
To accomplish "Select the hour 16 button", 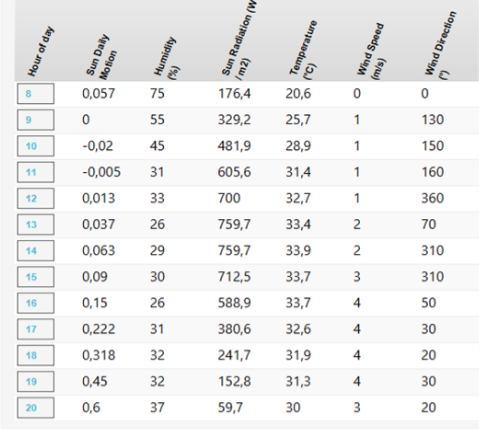I will (36, 303).
